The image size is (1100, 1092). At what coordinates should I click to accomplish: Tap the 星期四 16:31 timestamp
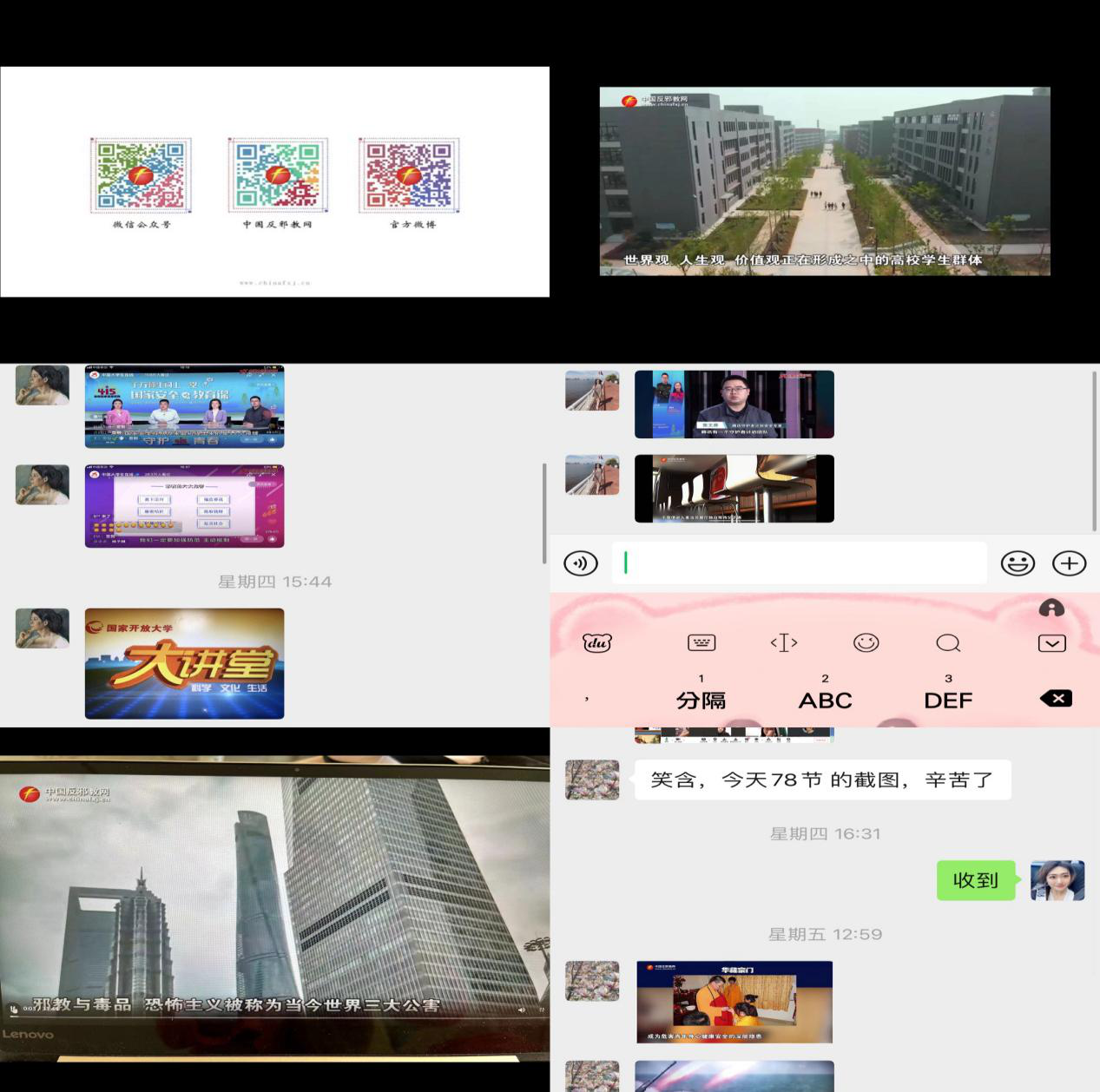coord(825,833)
